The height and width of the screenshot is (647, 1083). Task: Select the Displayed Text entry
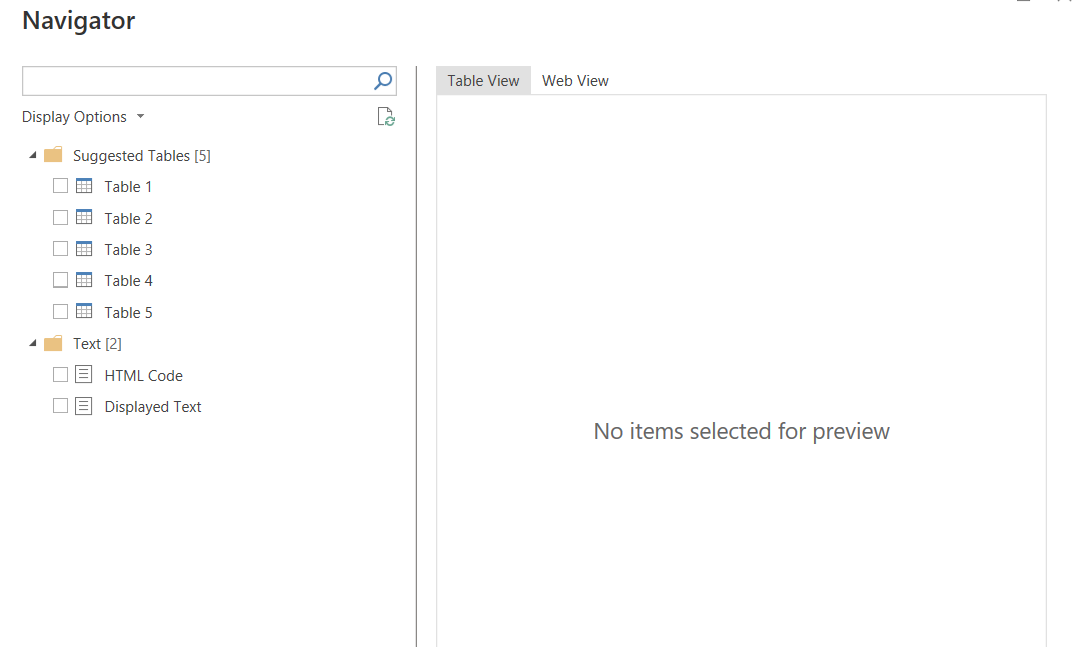click(153, 407)
